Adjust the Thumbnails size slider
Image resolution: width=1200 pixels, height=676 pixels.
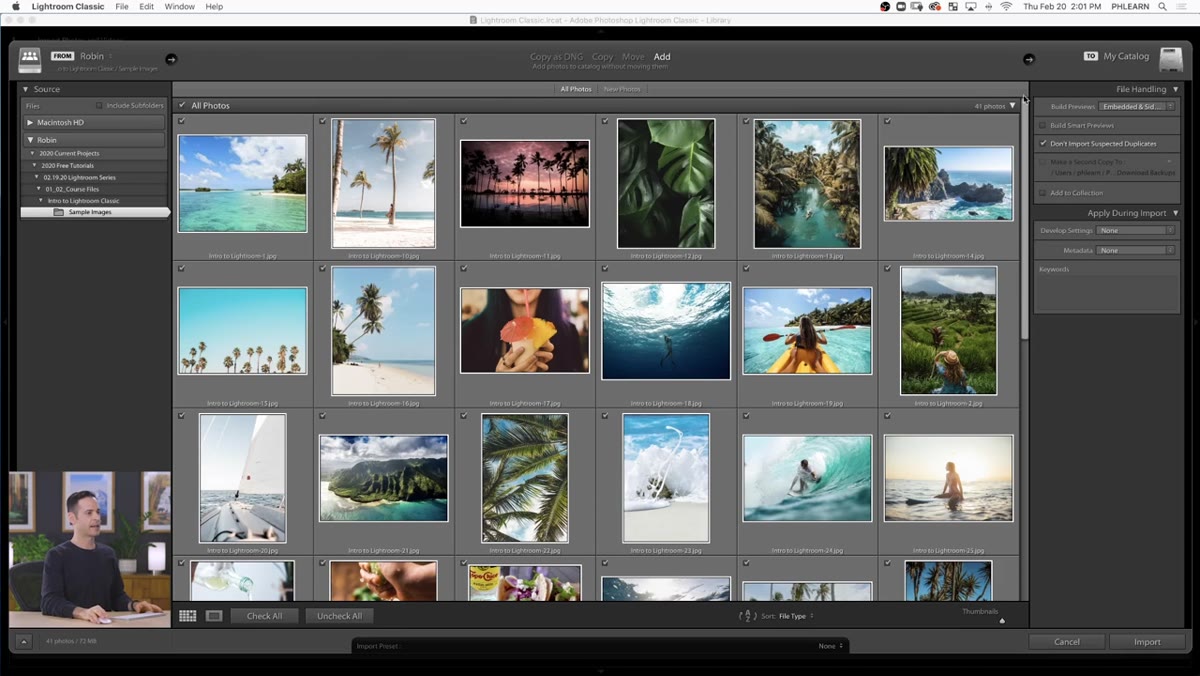1002,620
